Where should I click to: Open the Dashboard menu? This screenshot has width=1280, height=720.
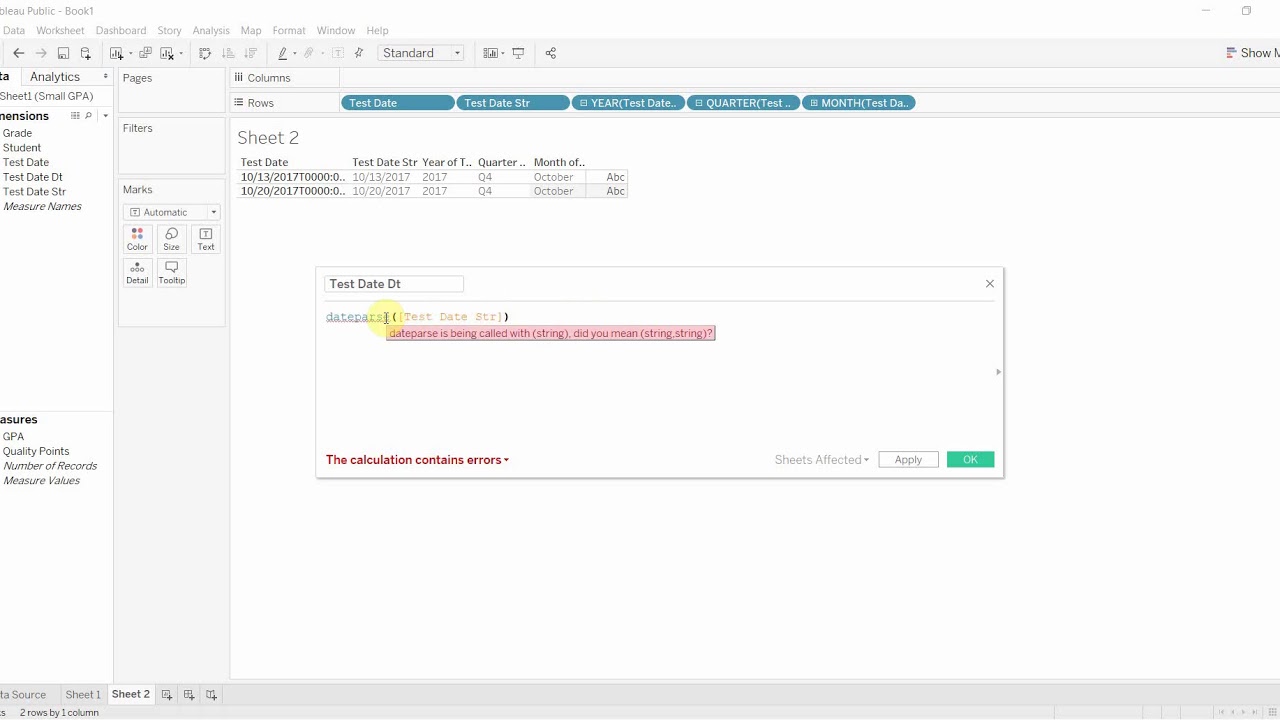(x=121, y=31)
